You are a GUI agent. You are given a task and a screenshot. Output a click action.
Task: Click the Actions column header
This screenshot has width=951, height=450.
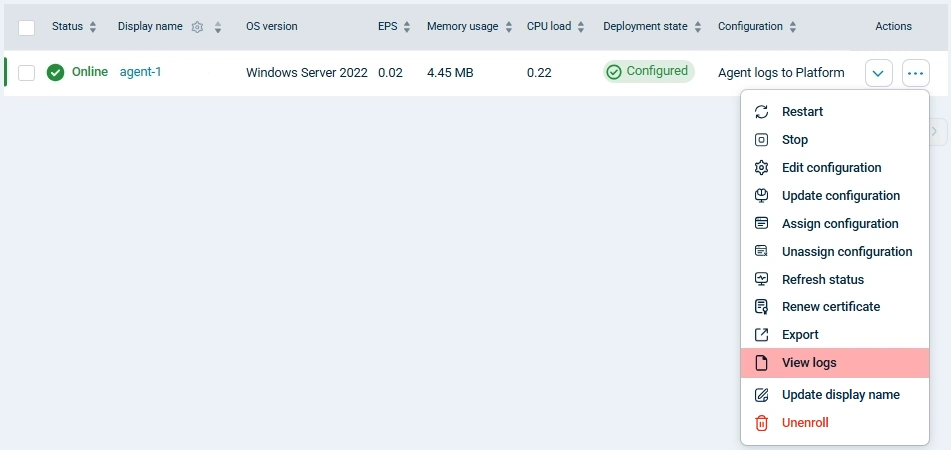click(893, 27)
